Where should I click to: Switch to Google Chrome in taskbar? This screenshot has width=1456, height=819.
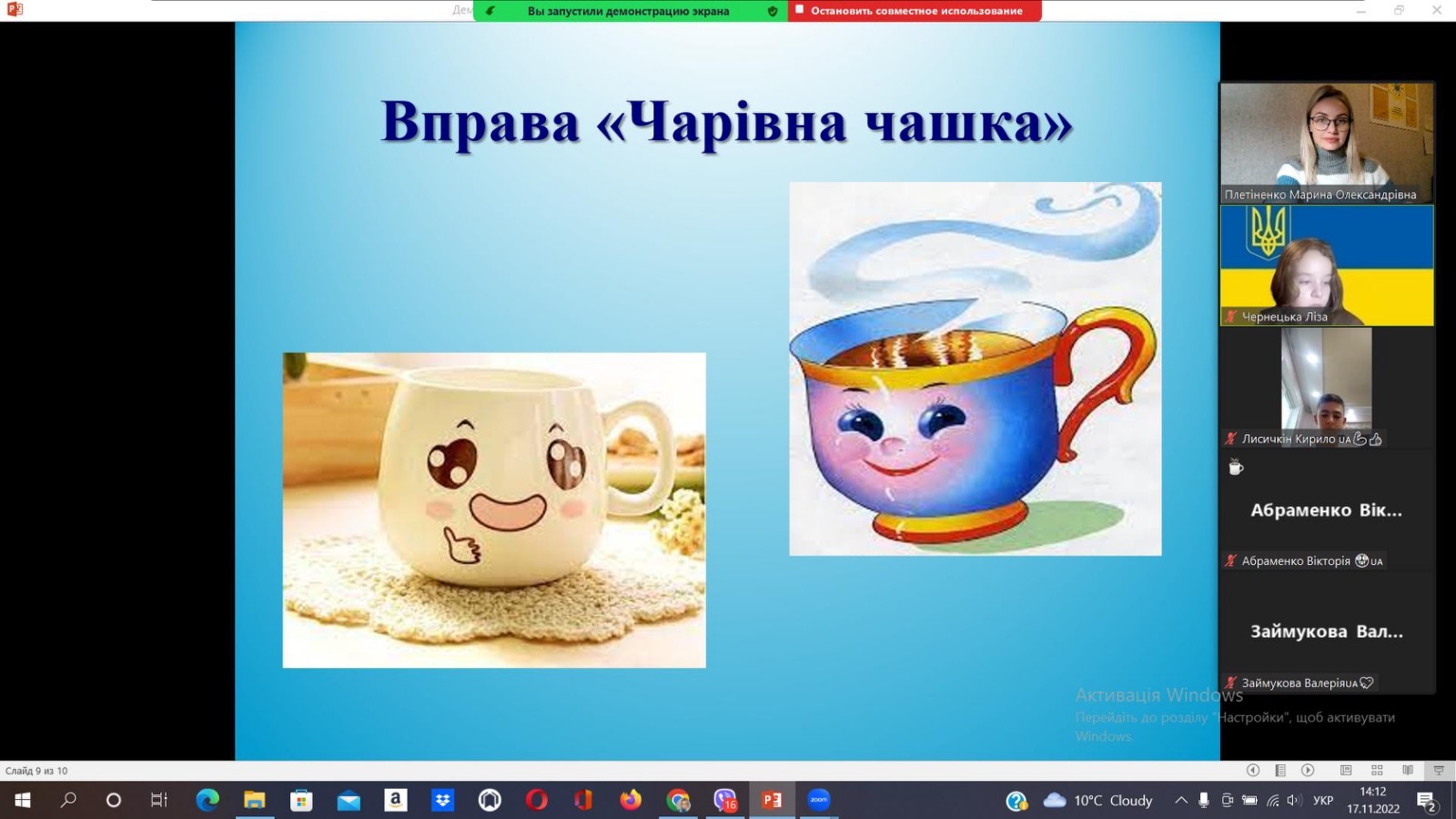tap(678, 800)
